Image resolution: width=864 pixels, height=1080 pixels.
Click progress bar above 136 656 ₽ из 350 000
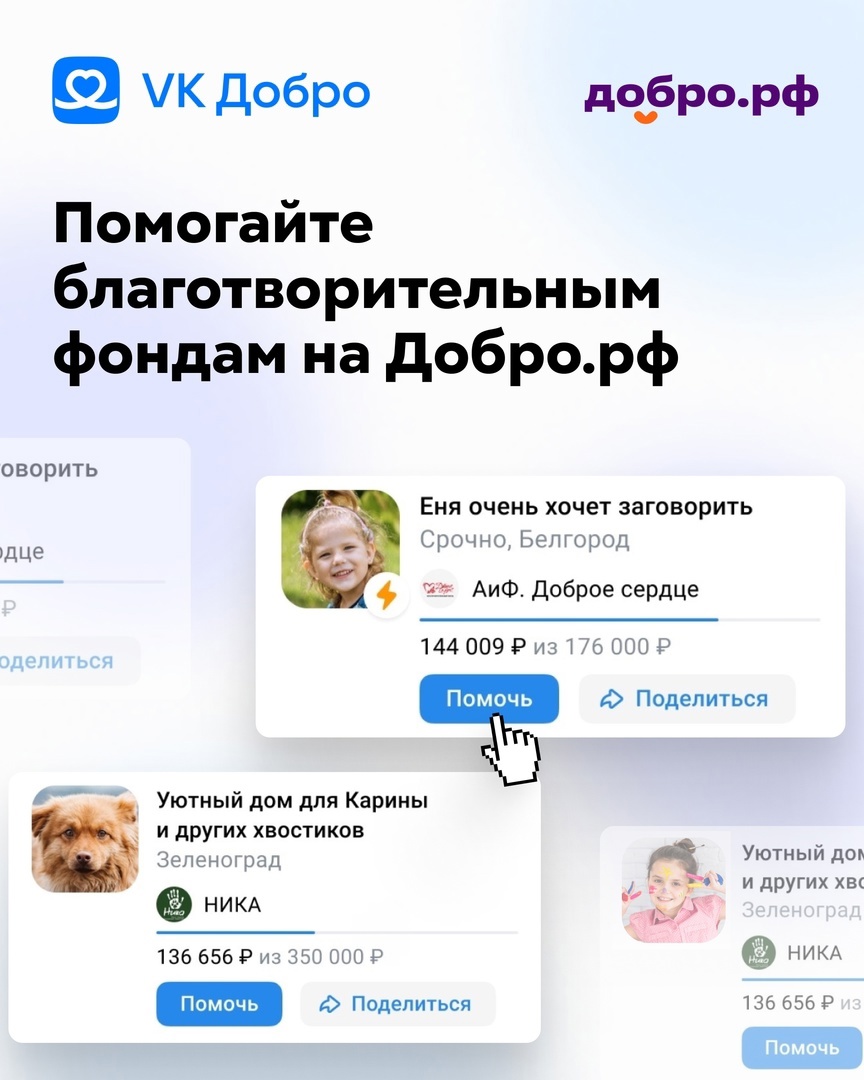pos(337,932)
